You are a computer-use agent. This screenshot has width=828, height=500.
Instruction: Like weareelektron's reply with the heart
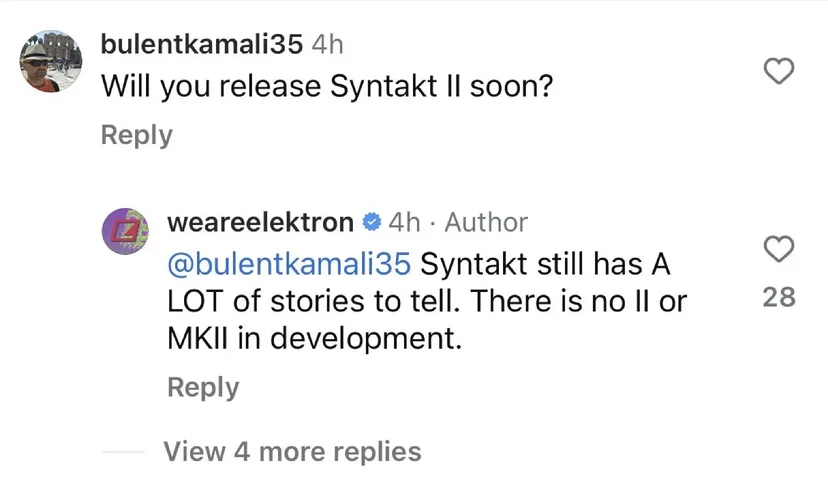pyautogui.click(x=778, y=248)
